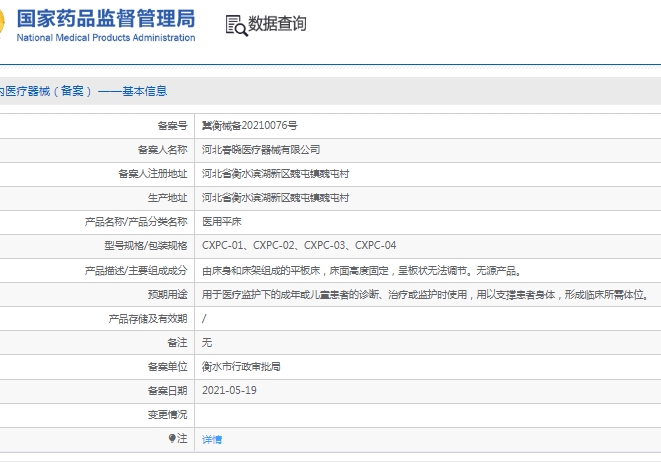
Task: Open the 详情 details link
Action: 212,440
